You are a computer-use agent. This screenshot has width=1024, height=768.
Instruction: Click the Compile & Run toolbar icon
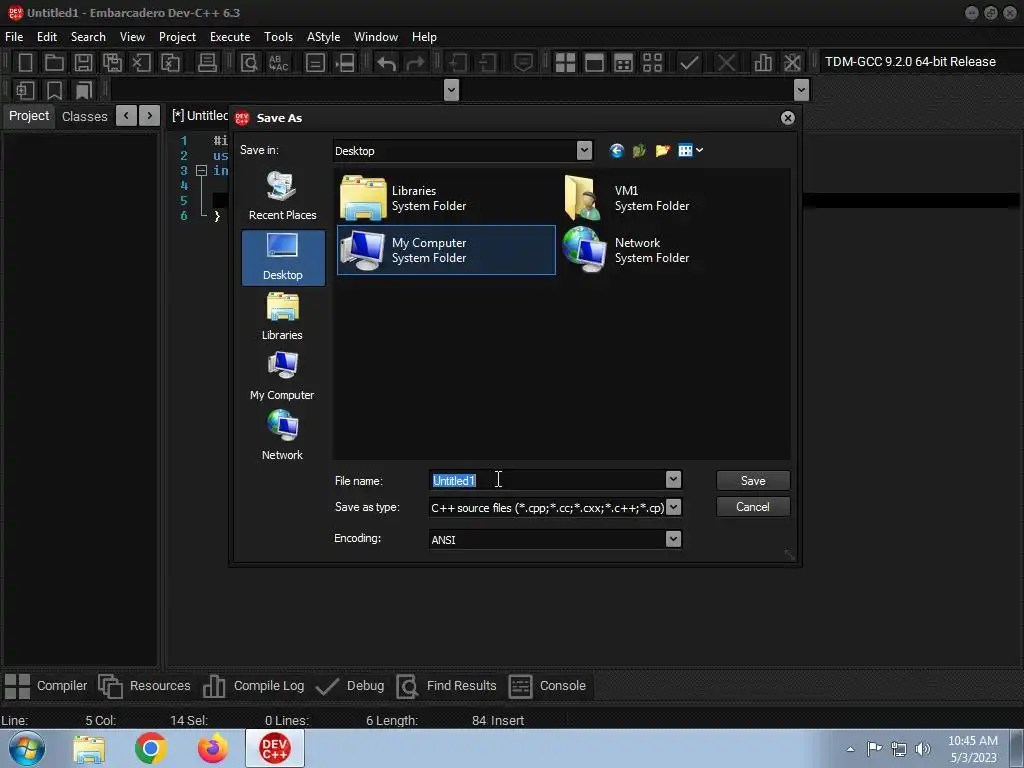624,63
